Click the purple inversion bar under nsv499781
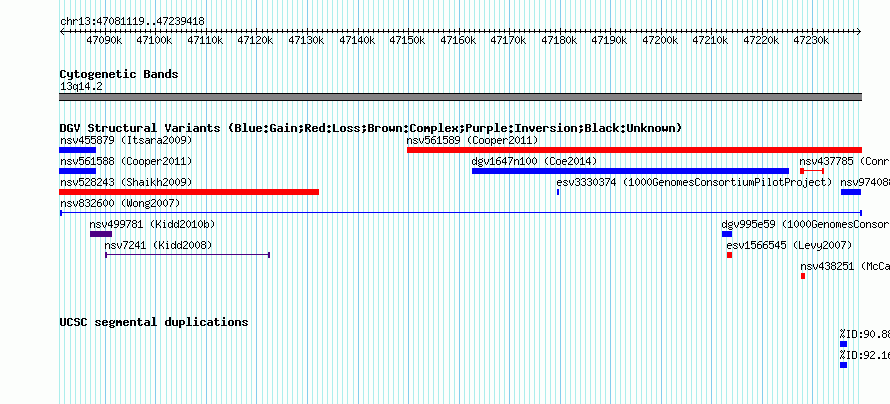This screenshot has height=404, width=890. [x=101, y=234]
